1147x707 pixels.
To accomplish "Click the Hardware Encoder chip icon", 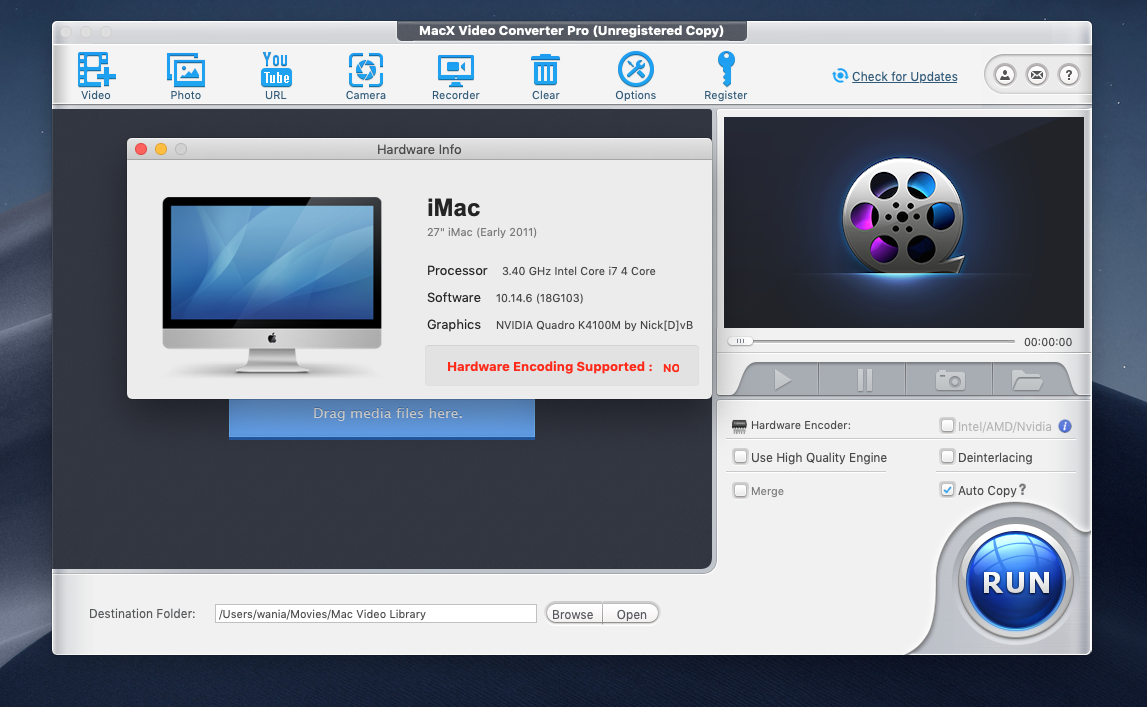I will click(x=739, y=426).
